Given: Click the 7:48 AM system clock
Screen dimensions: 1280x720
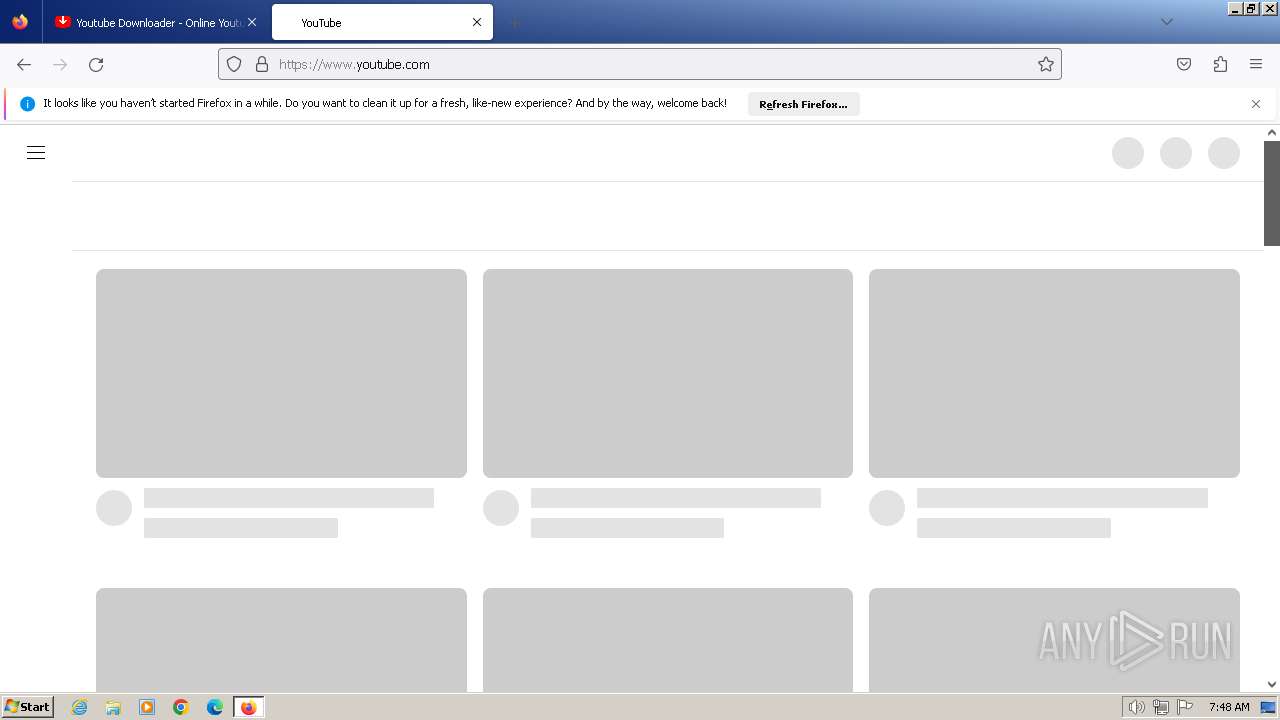Looking at the screenshot, I should 1229,707.
